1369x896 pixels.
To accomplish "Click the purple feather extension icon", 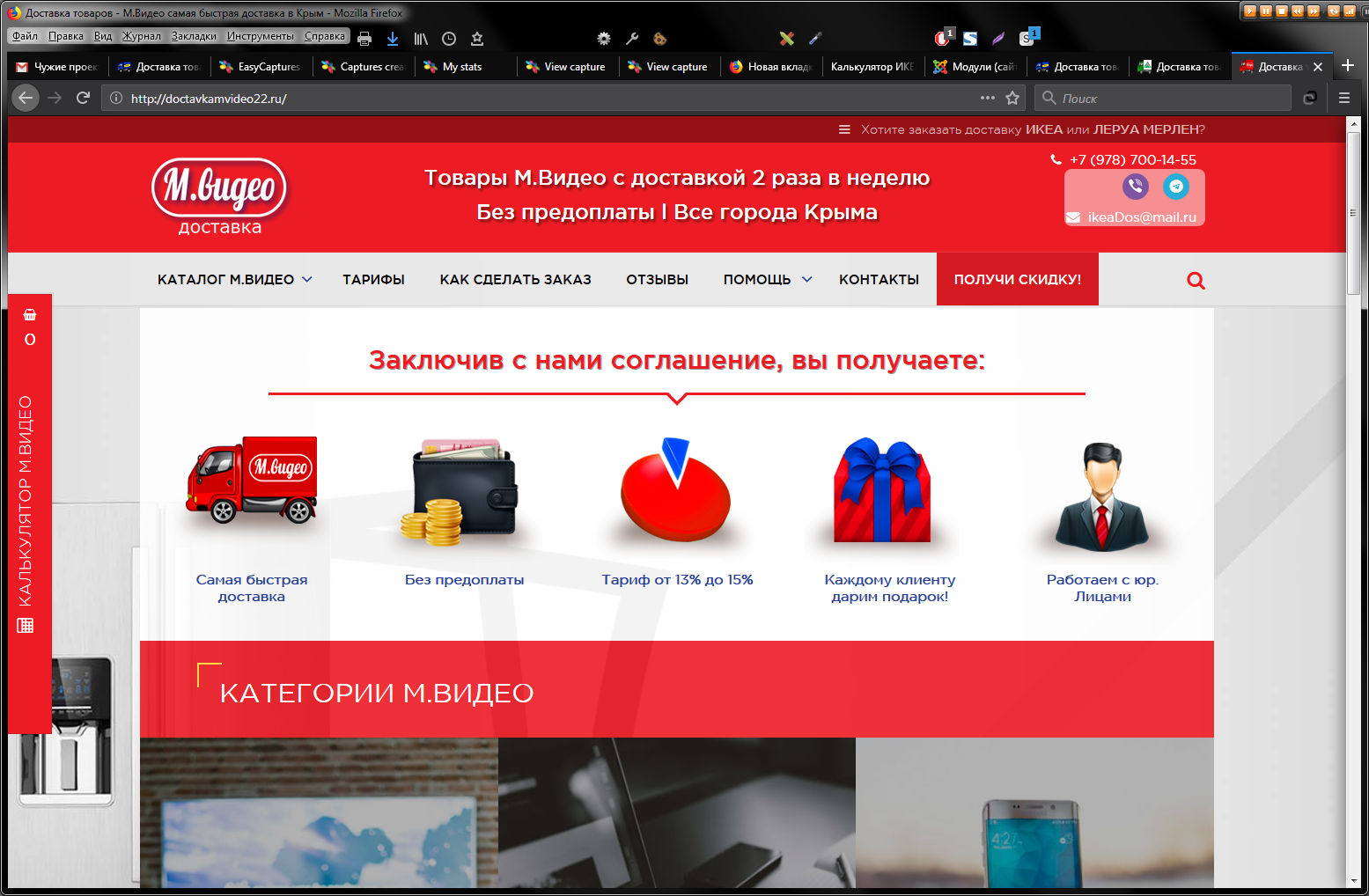I will tap(998, 39).
